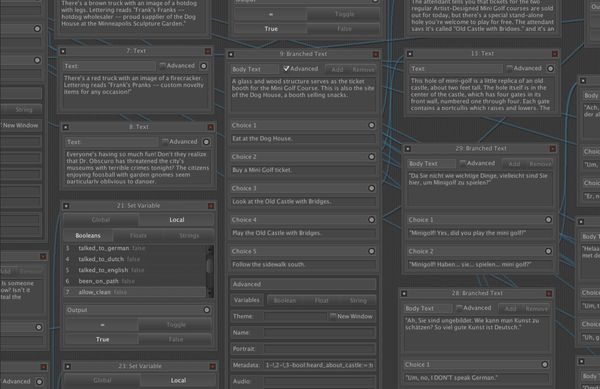Click variable list scrollbar in node 21
Screen dimensions: 600x389
click(210, 270)
